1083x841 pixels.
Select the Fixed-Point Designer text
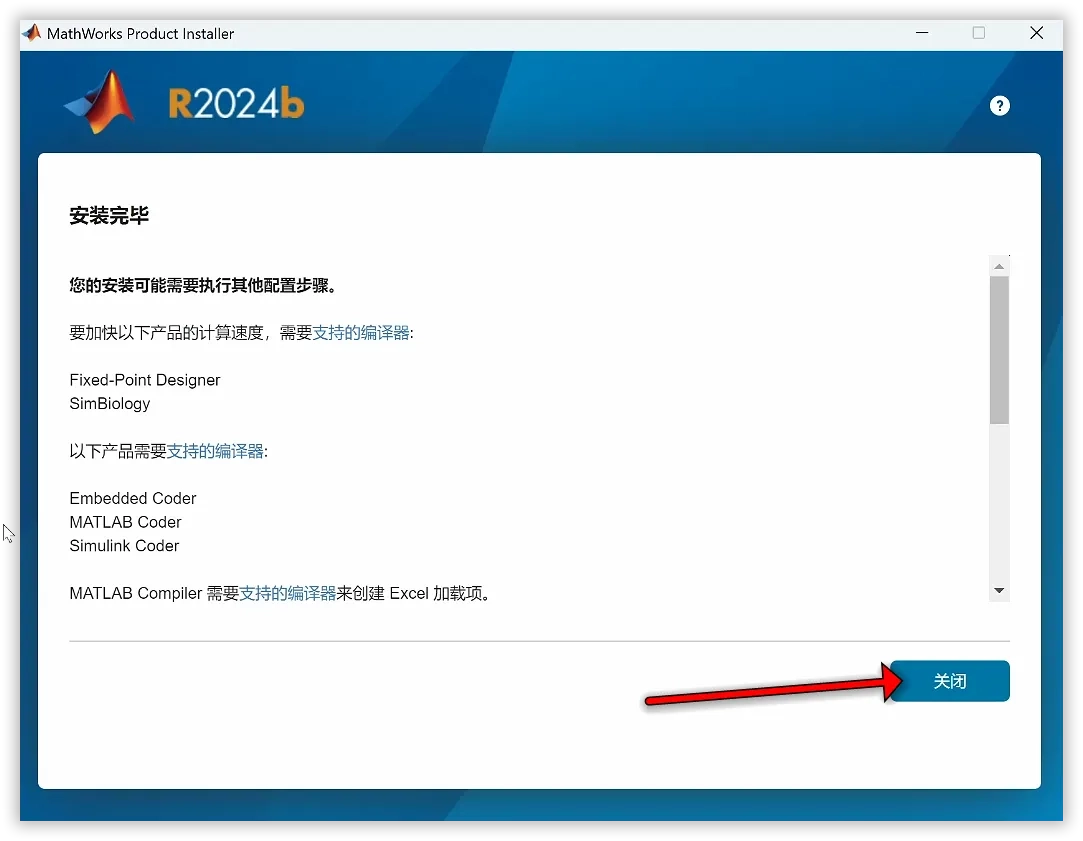[x=145, y=380]
